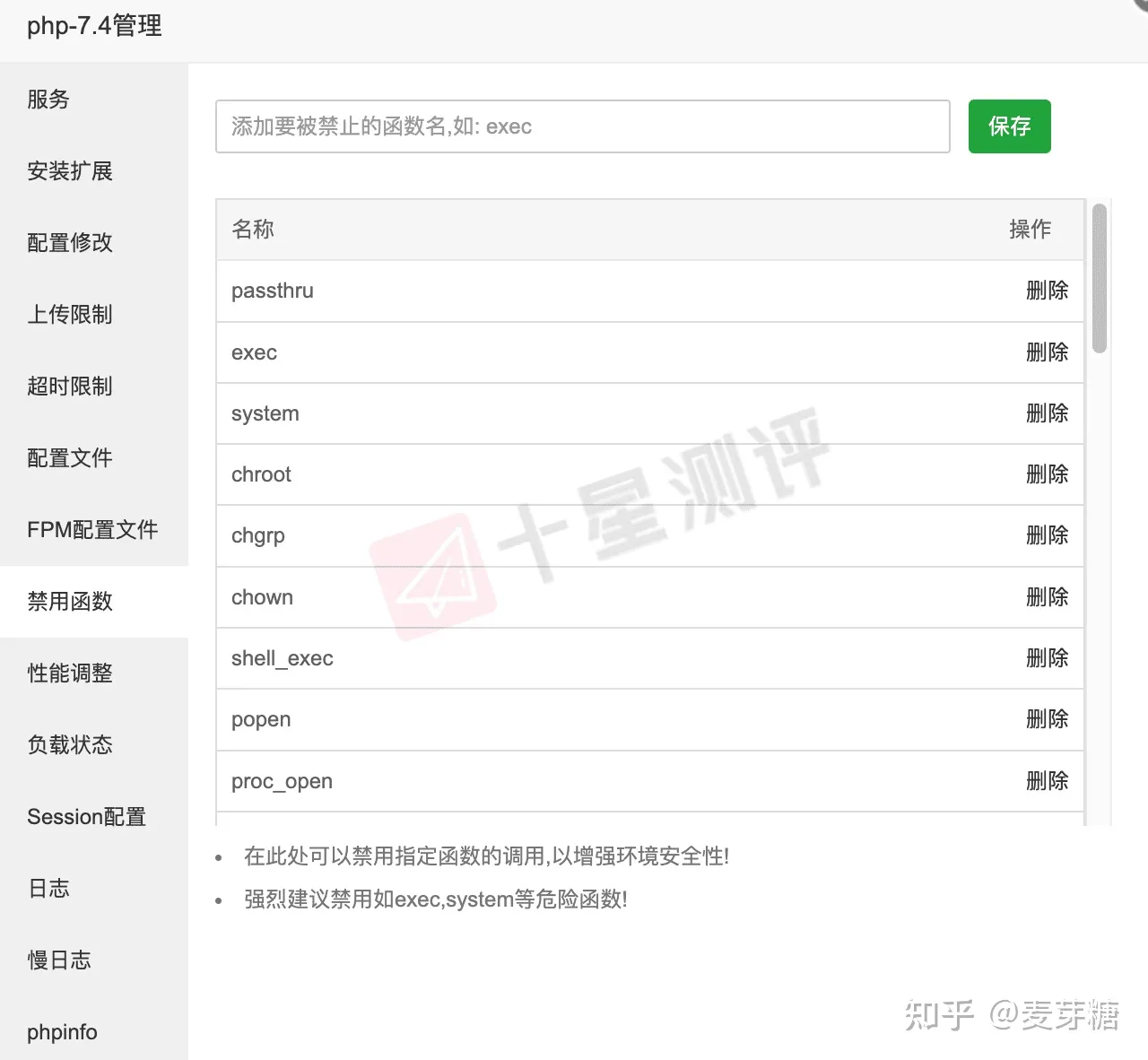Remove shell_exec from the disabled list
The image size is (1148, 1060).
(1047, 657)
